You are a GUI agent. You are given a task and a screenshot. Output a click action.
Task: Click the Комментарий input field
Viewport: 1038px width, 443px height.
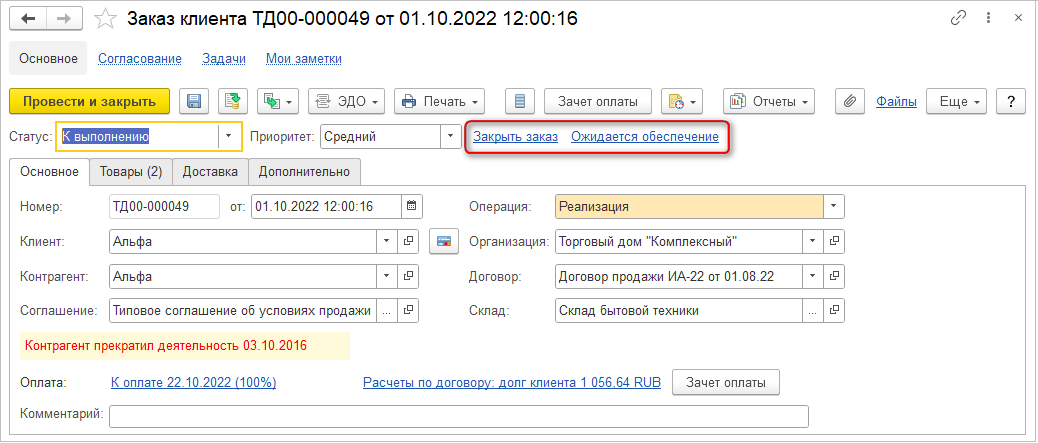[459, 416]
